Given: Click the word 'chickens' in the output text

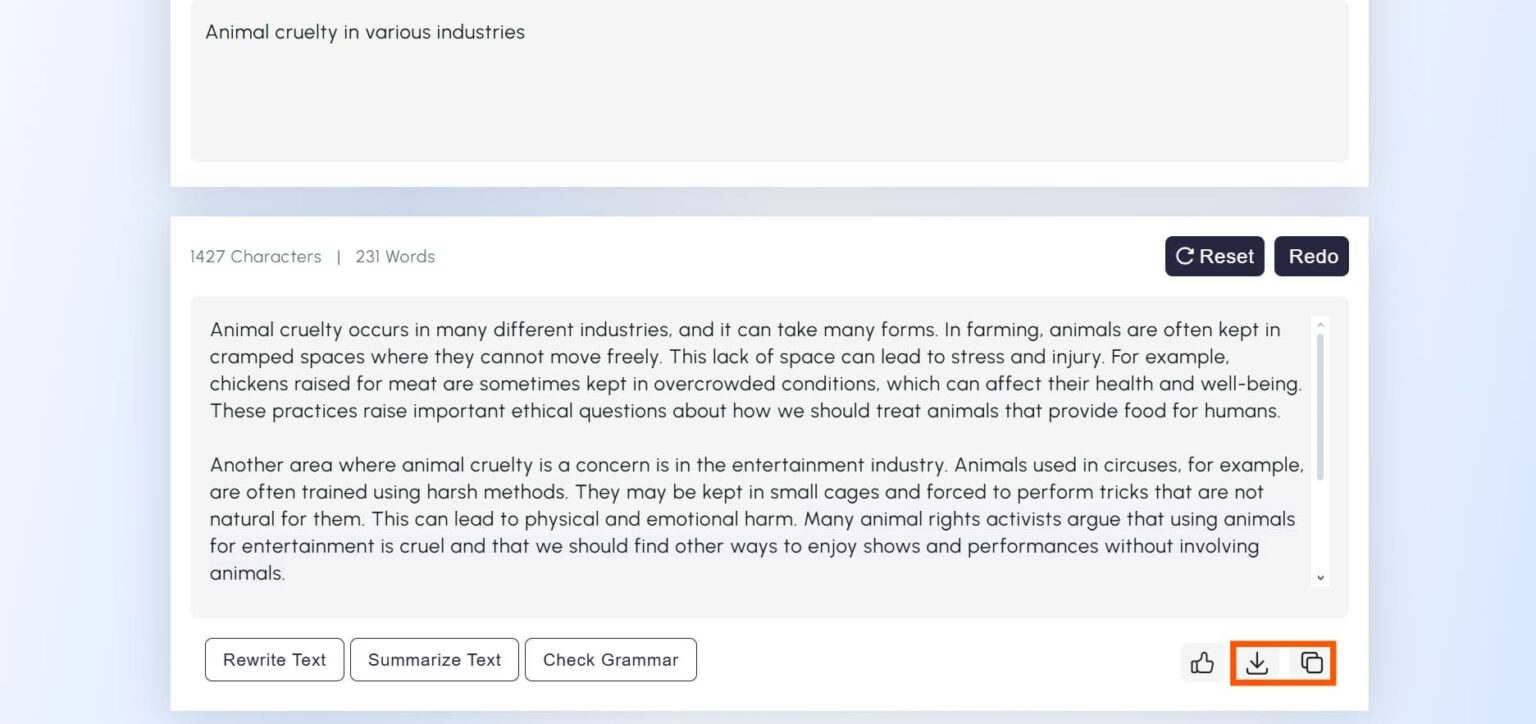Looking at the screenshot, I should pos(245,384).
